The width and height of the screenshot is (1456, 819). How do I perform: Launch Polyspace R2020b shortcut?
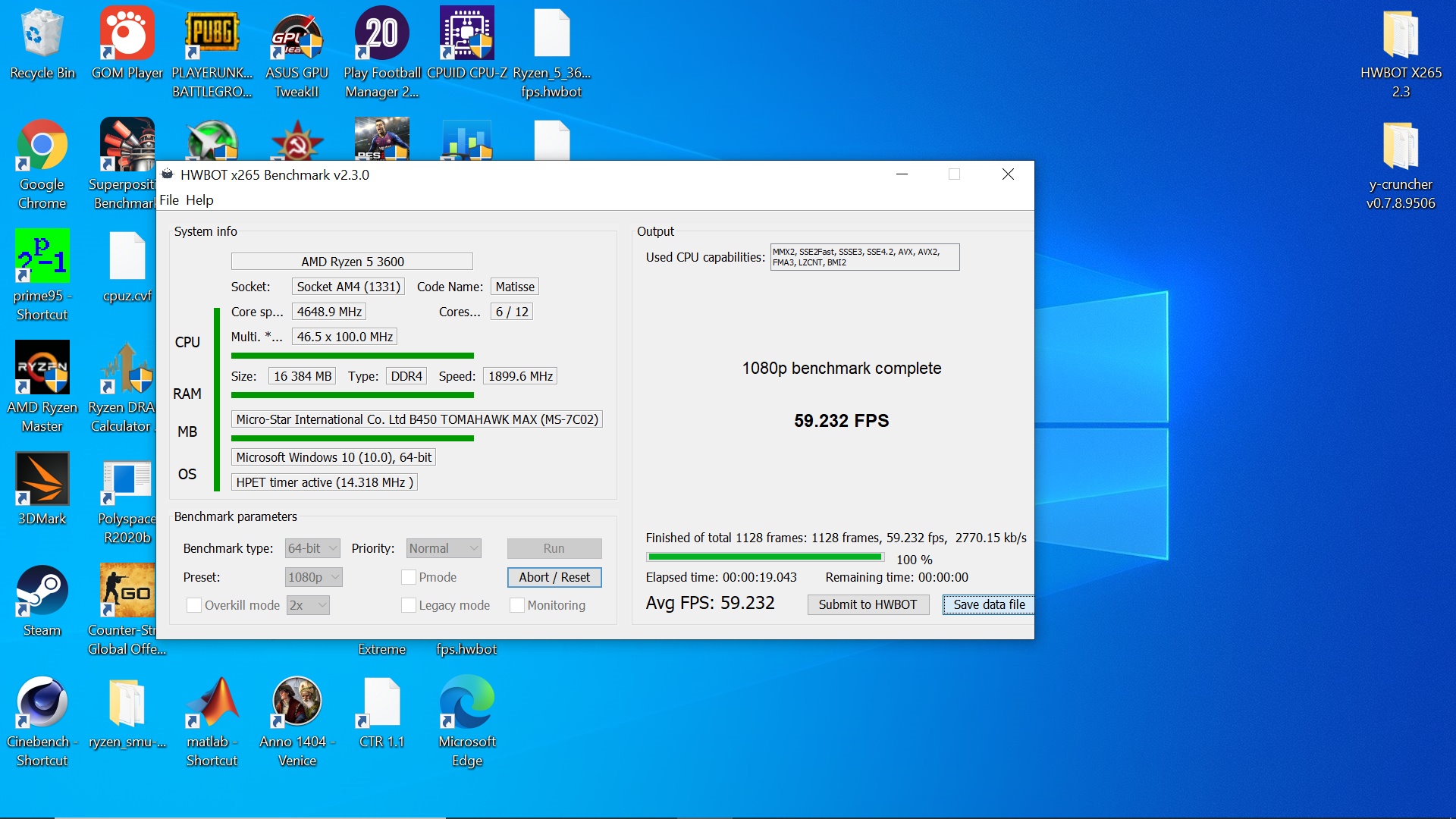coord(127,499)
